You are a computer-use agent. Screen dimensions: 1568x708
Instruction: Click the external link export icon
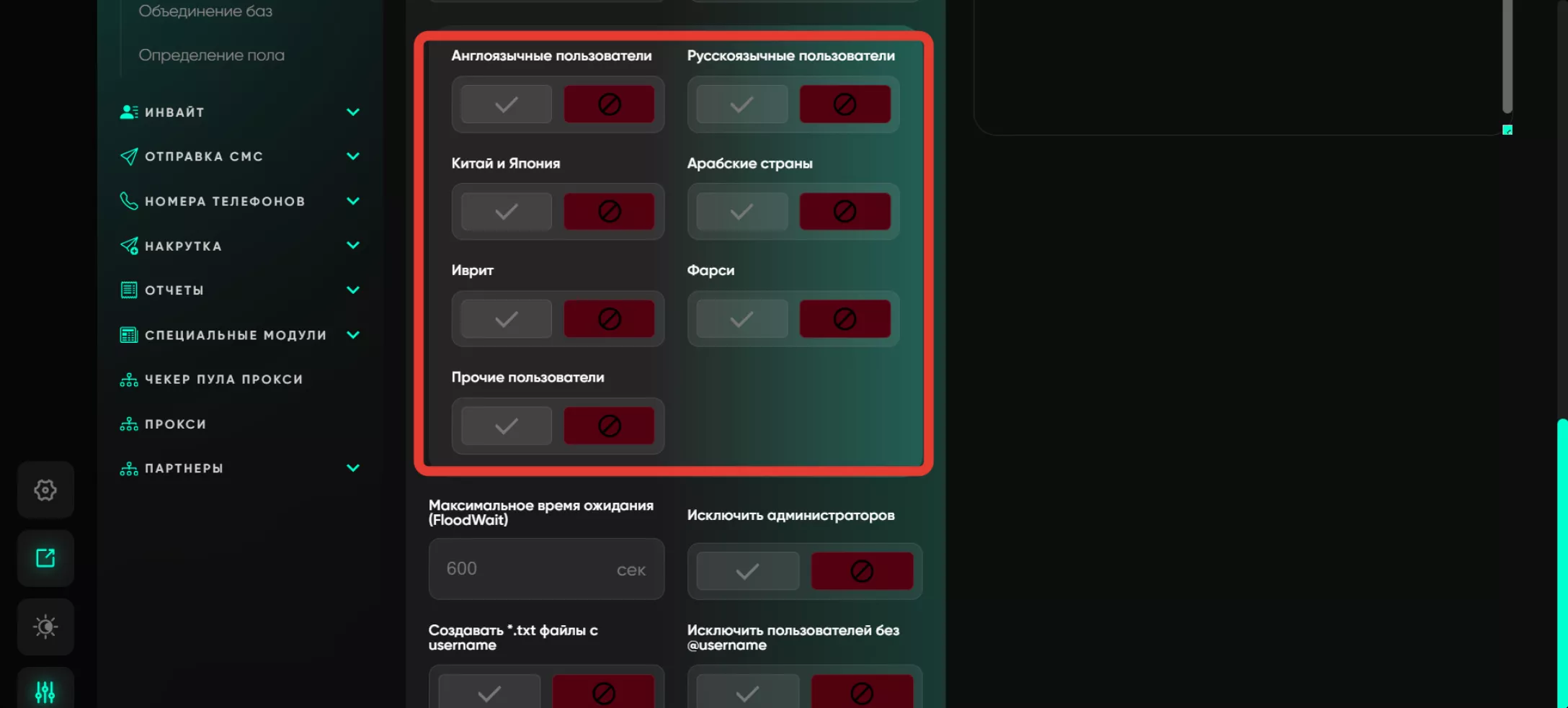45,558
